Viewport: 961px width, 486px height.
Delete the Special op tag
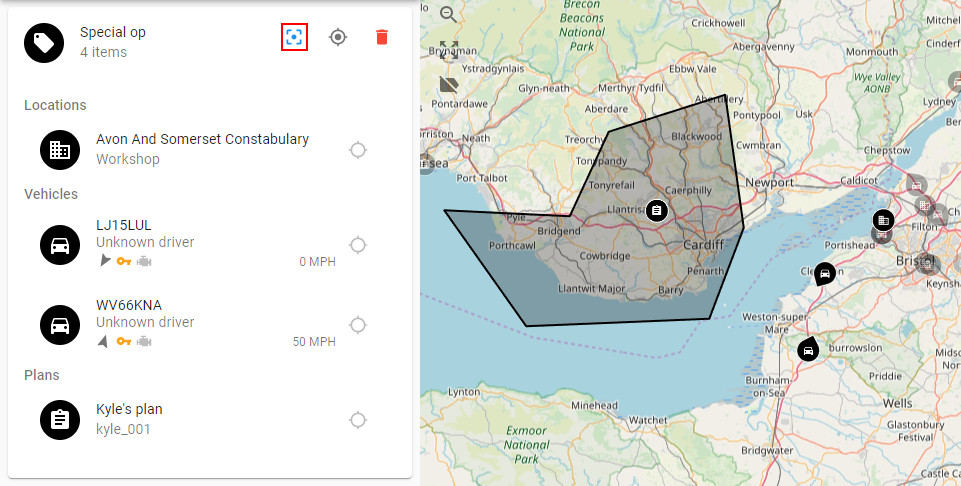[381, 37]
